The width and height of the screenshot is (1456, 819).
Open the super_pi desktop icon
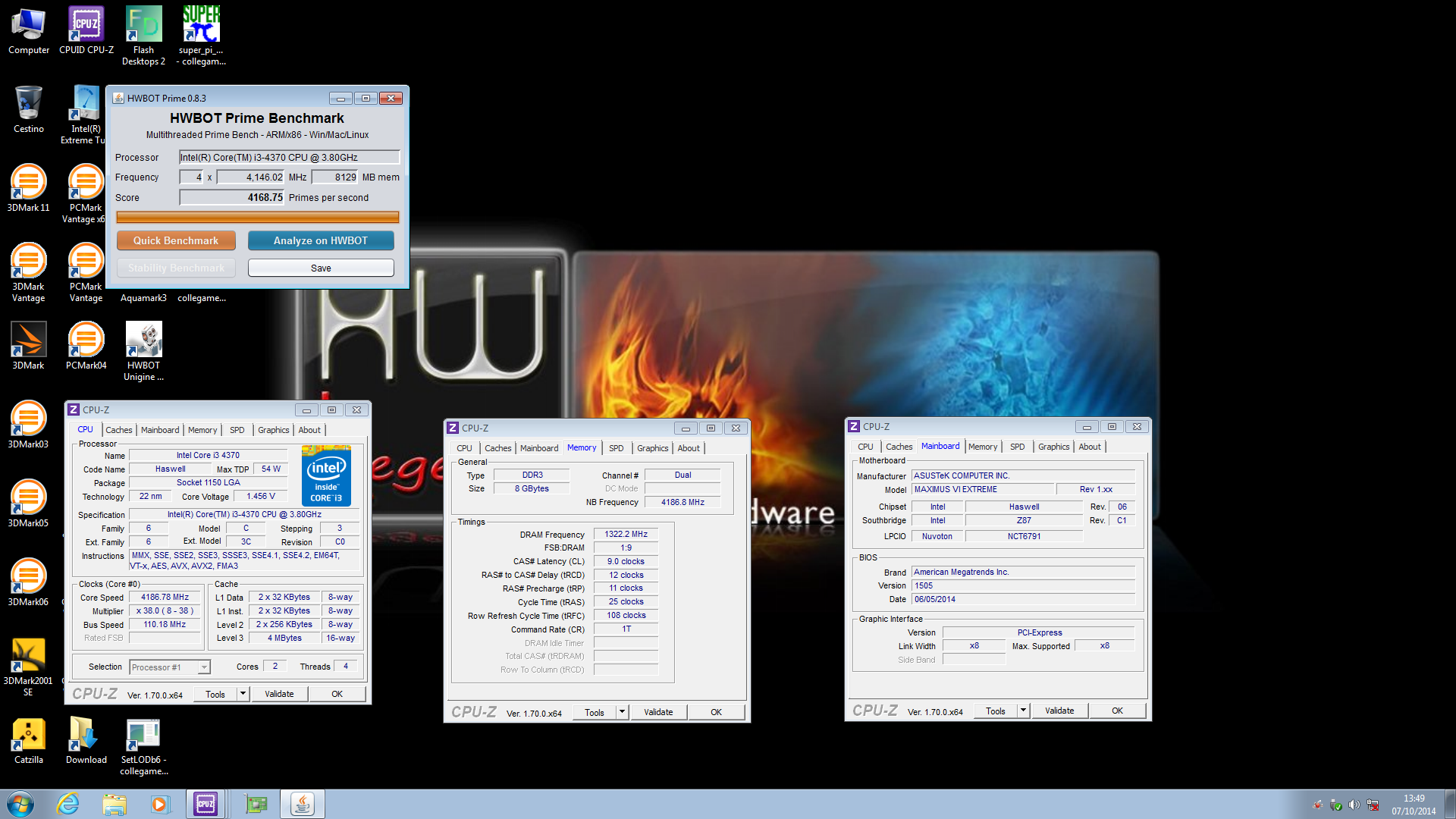coord(202,36)
